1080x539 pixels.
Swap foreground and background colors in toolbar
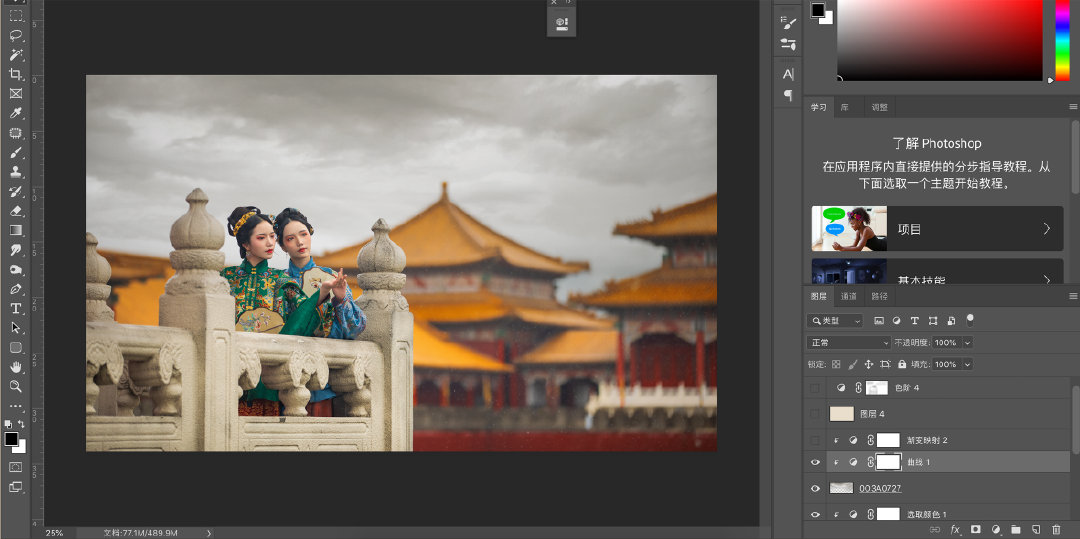point(21,424)
